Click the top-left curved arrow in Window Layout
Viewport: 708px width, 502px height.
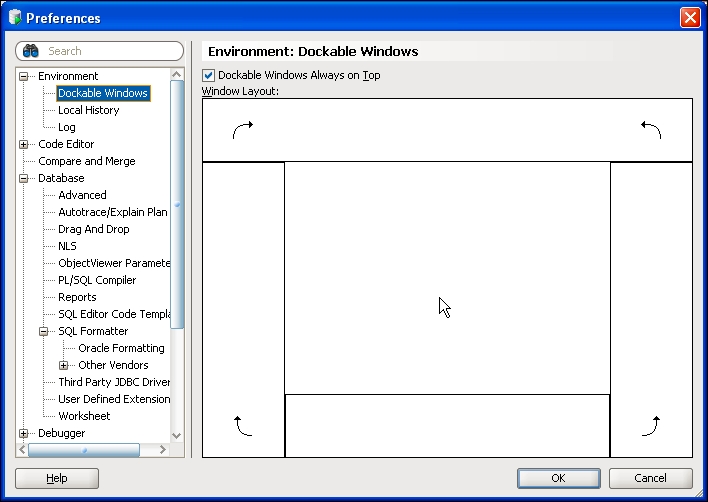243,130
